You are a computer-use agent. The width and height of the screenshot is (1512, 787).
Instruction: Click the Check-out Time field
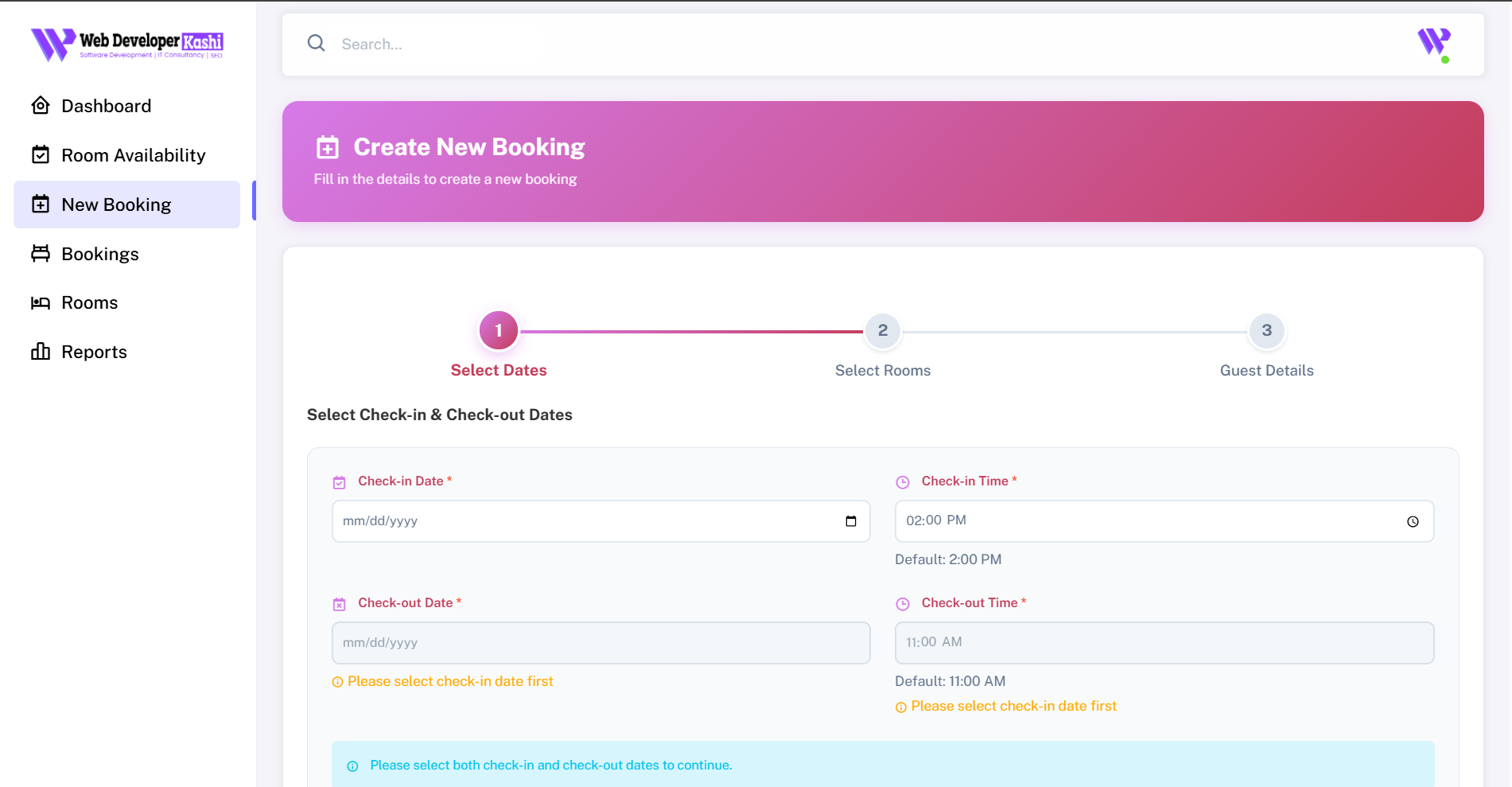[1164, 643]
